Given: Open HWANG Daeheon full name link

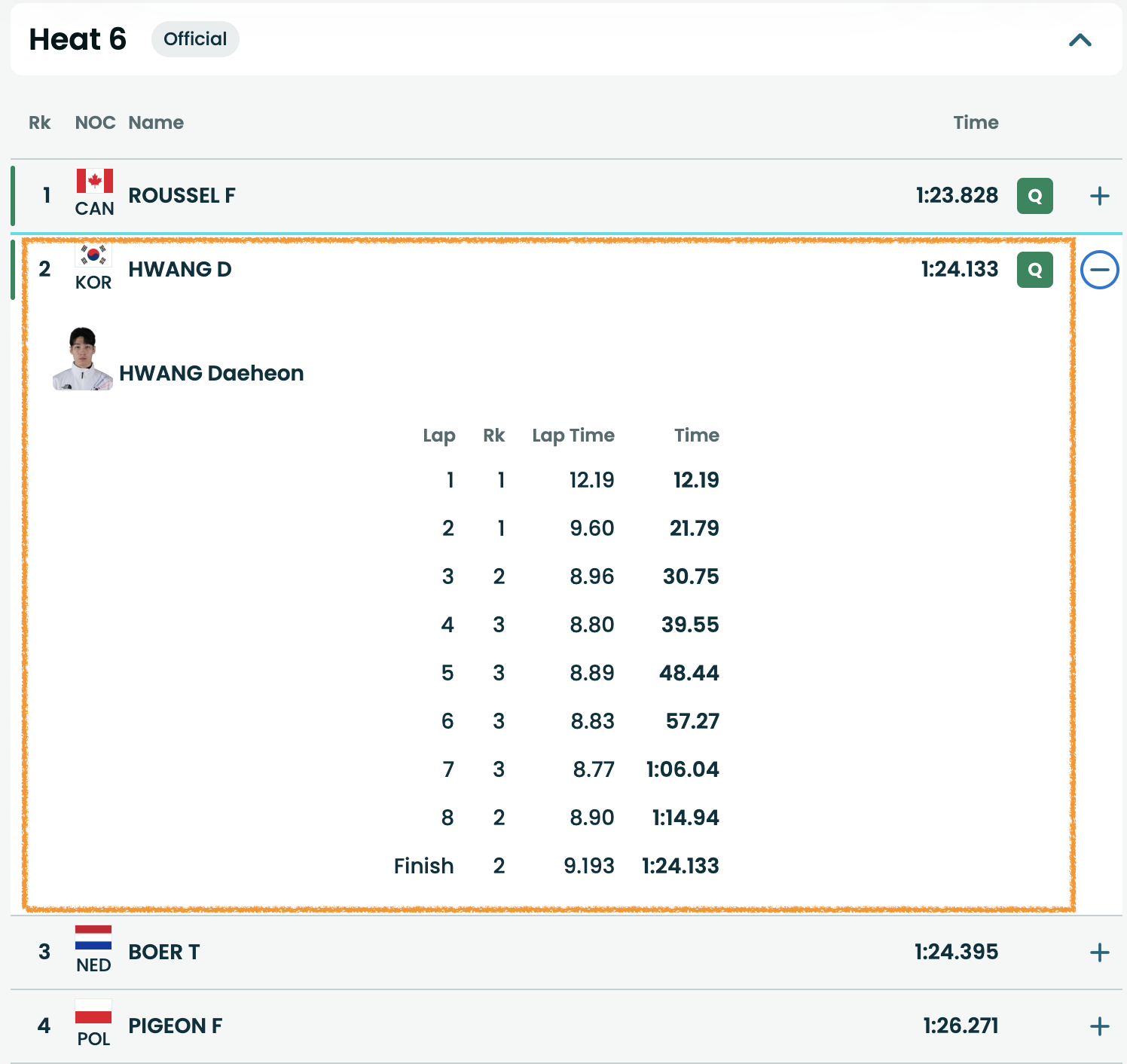Looking at the screenshot, I should (211, 373).
